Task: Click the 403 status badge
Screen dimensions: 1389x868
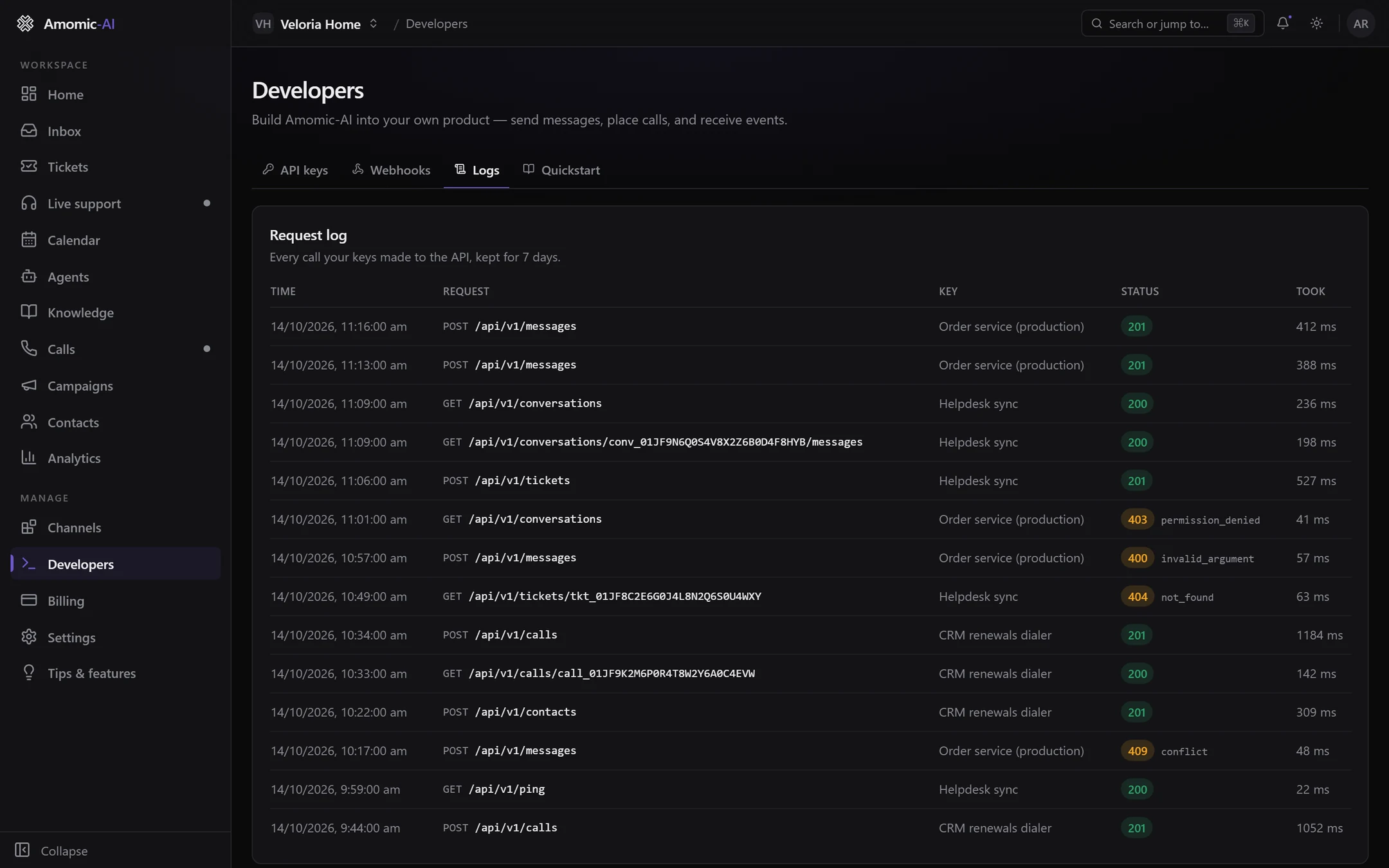Action: (1137, 520)
